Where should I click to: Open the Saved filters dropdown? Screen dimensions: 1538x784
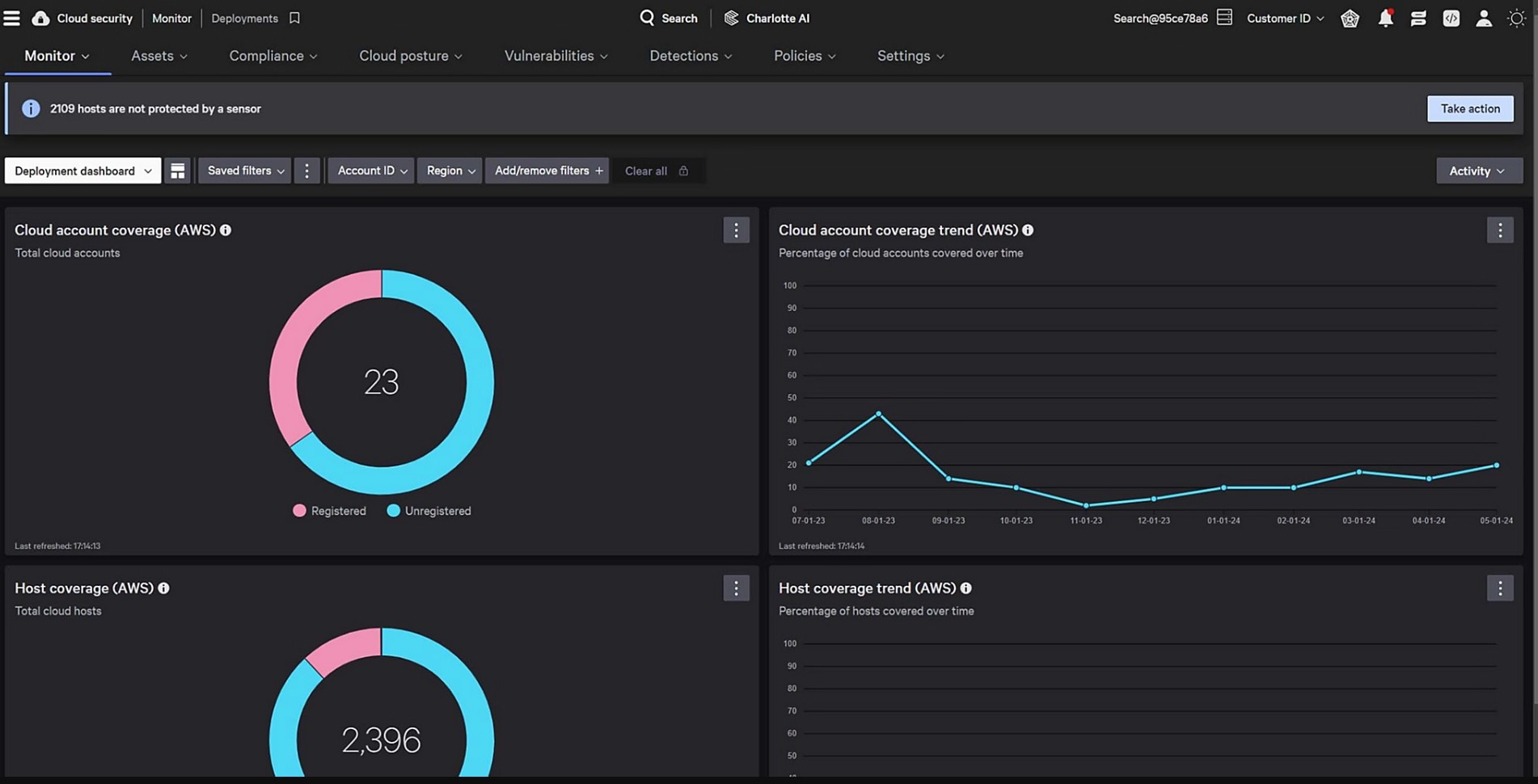244,171
